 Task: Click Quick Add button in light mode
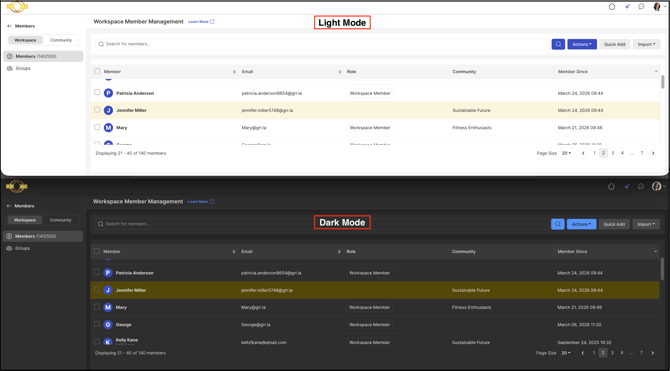click(614, 44)
